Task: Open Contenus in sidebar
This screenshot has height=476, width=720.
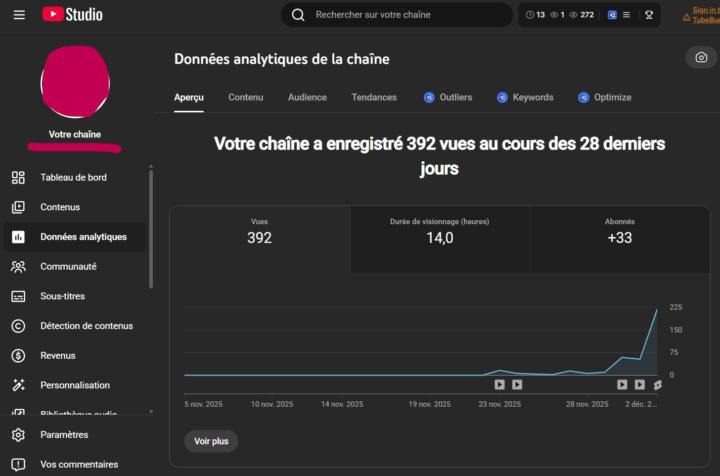Action: [73, 207]
